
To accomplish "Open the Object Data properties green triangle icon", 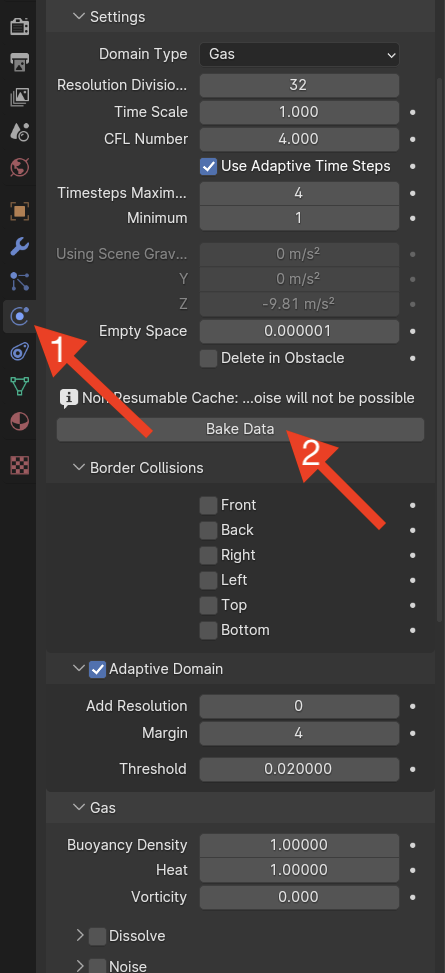I will click(19, 386).
